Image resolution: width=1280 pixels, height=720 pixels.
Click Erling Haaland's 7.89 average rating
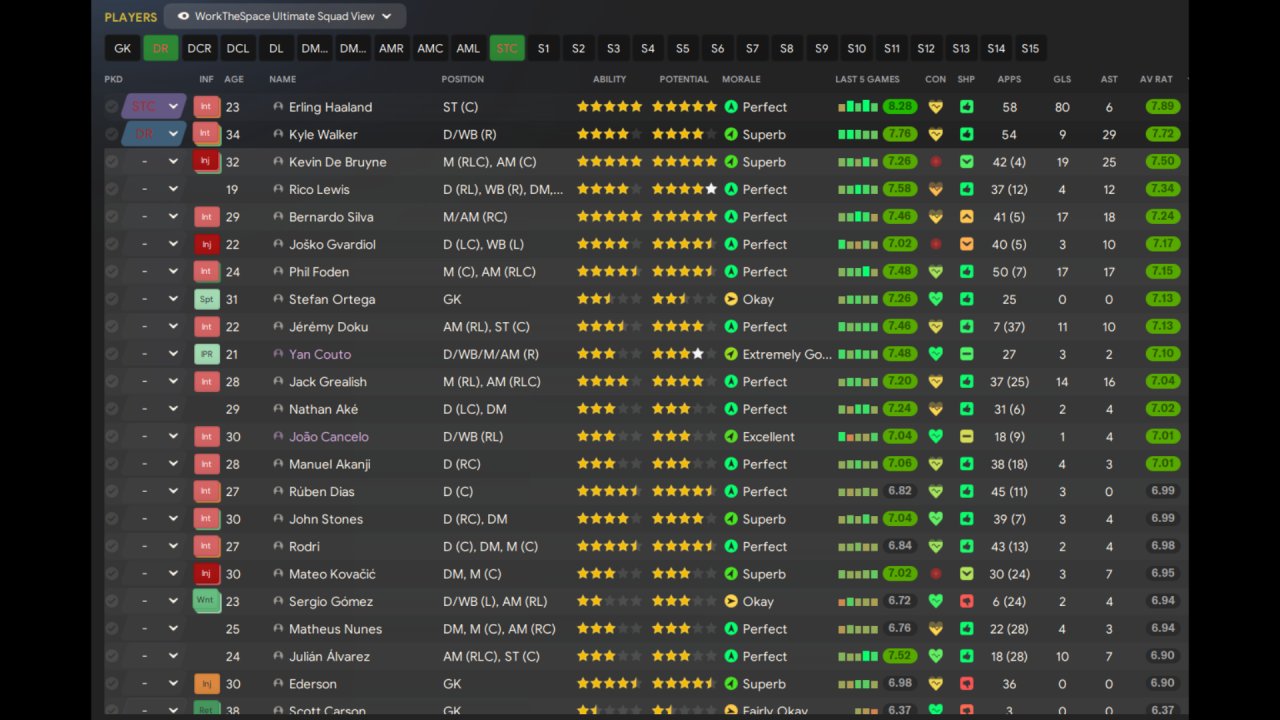click(x=1163, y=107)
